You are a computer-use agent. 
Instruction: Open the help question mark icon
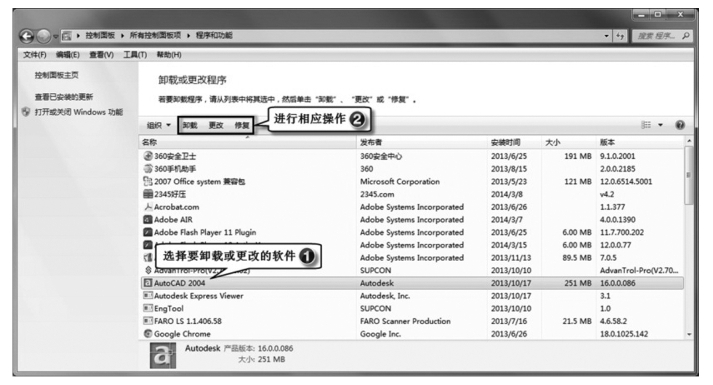680,125
